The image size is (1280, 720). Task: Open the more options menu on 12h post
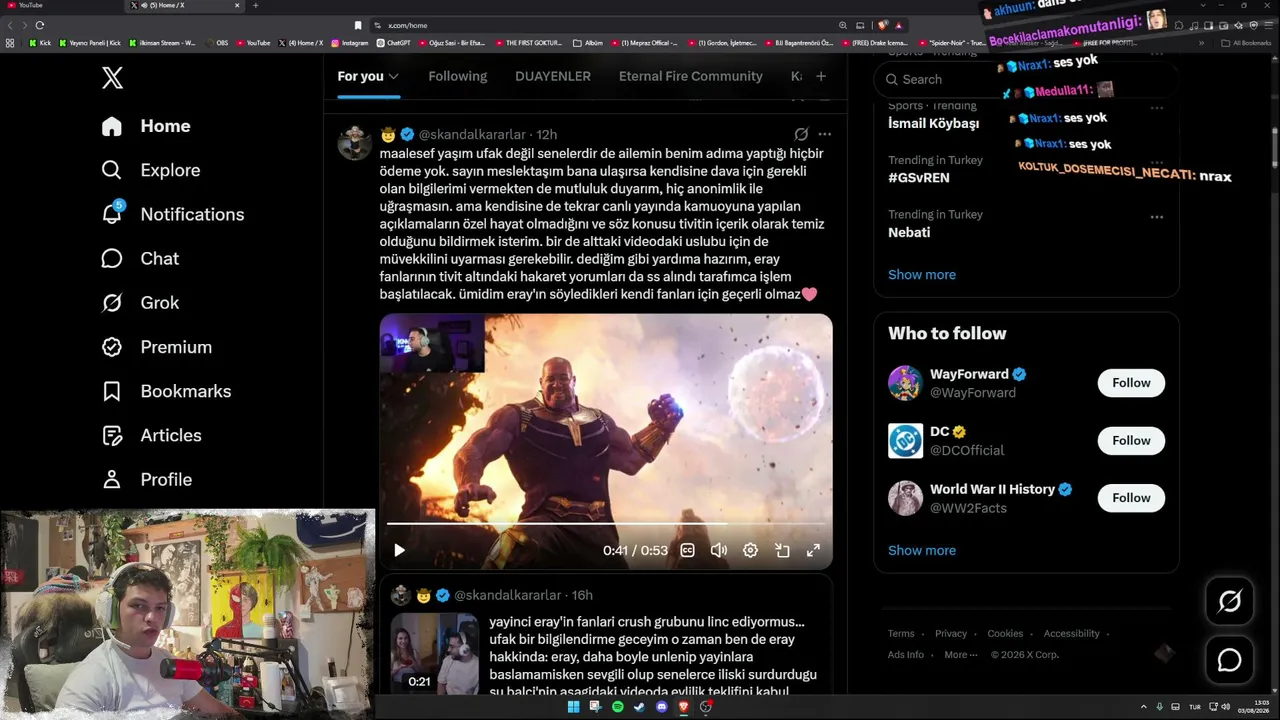tap(824, 134)
